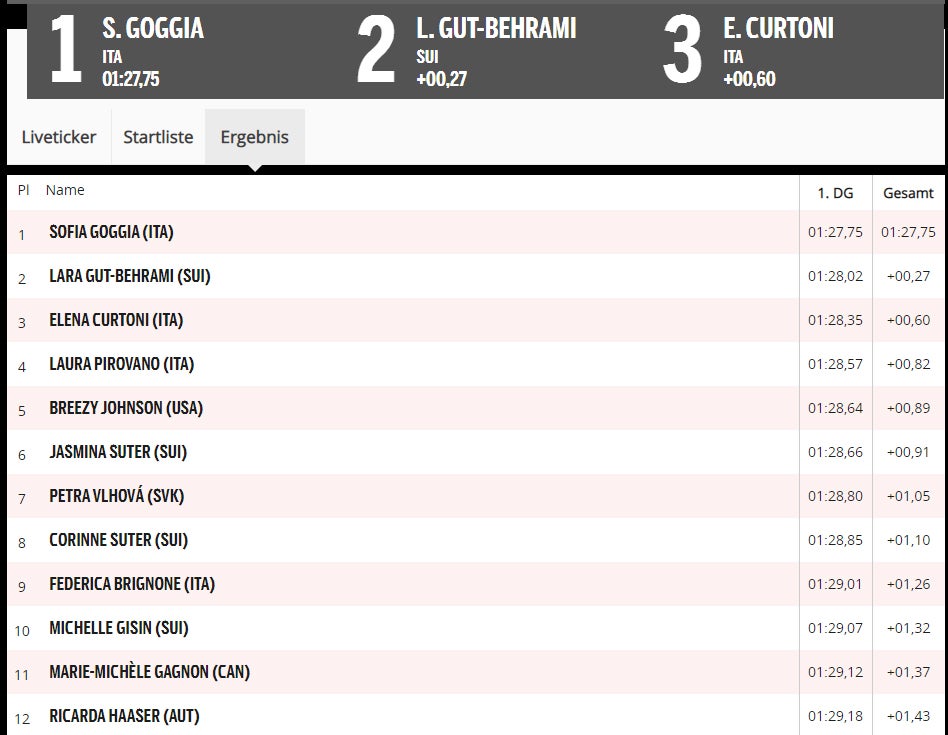Screen dimensions: 948x735
Task: Select the Ergebnis tab
Action: [254, 137]
